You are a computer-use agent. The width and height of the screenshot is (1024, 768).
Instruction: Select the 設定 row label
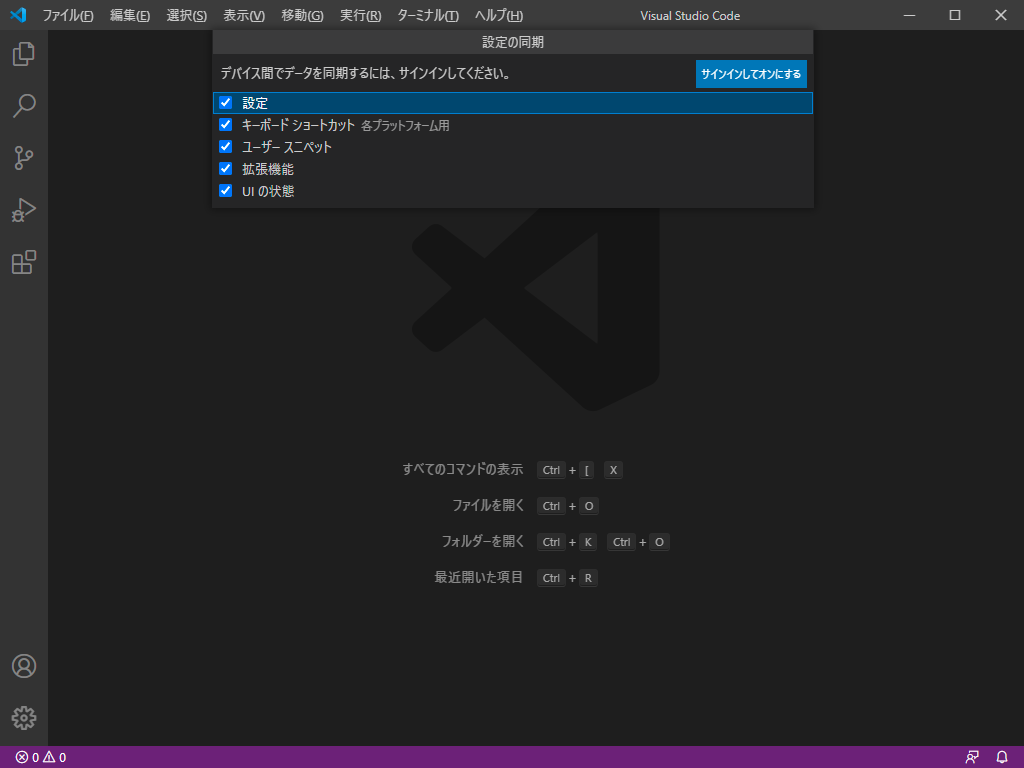[x=255, y=103]
